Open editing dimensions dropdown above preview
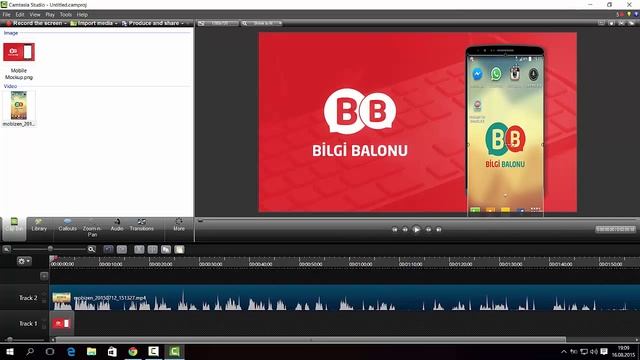This screenshot has width=640, height=360. click(219, 23)
